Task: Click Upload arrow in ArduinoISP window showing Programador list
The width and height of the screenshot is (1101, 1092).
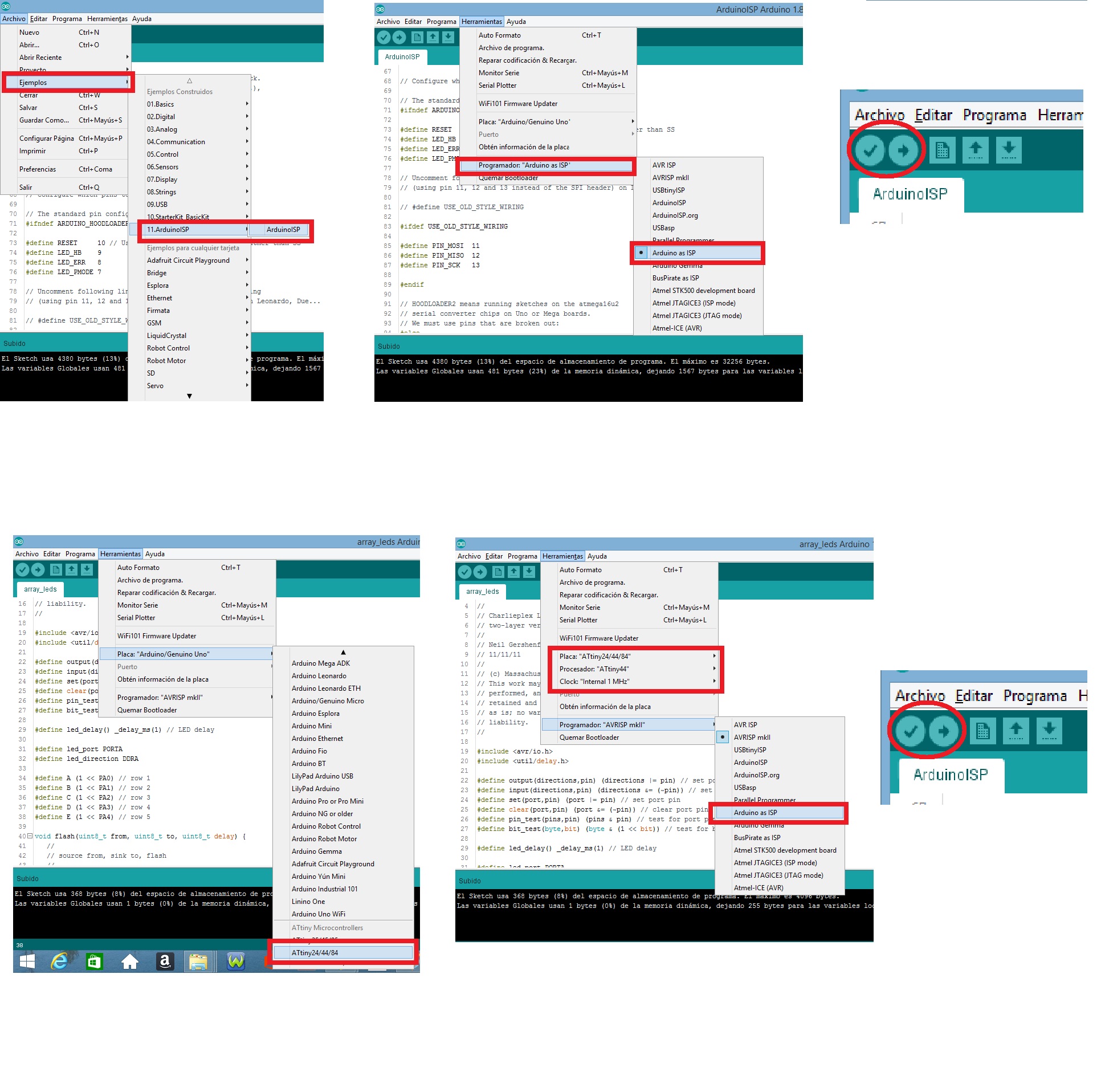Action: [399, 38]
